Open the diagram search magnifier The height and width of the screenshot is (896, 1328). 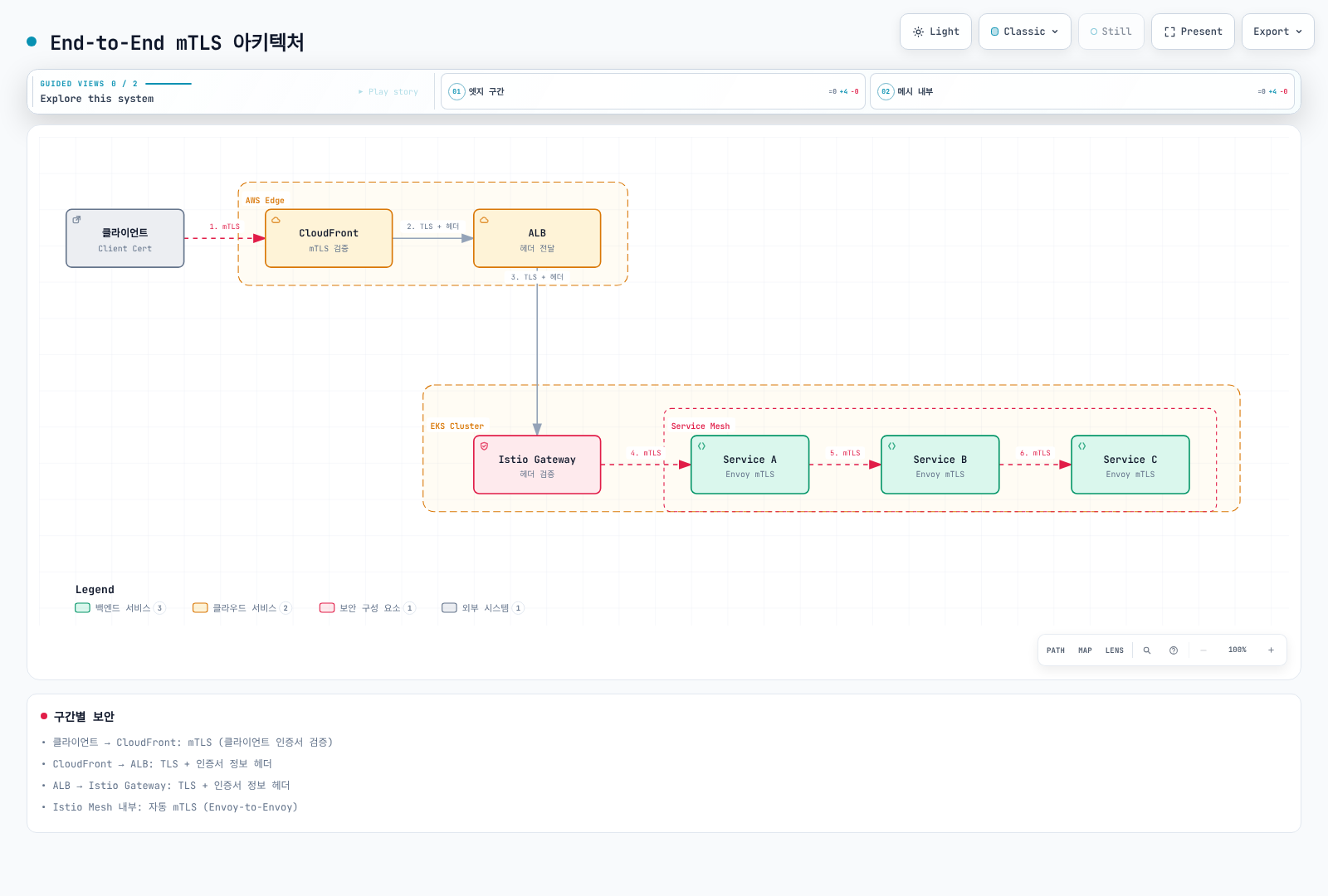[x=1147, y=650]
